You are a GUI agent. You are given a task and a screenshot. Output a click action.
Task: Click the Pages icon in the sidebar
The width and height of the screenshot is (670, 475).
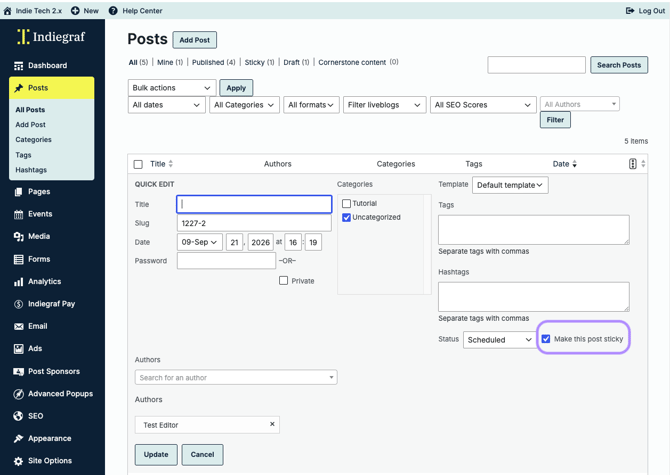click(x=18, y=192)
